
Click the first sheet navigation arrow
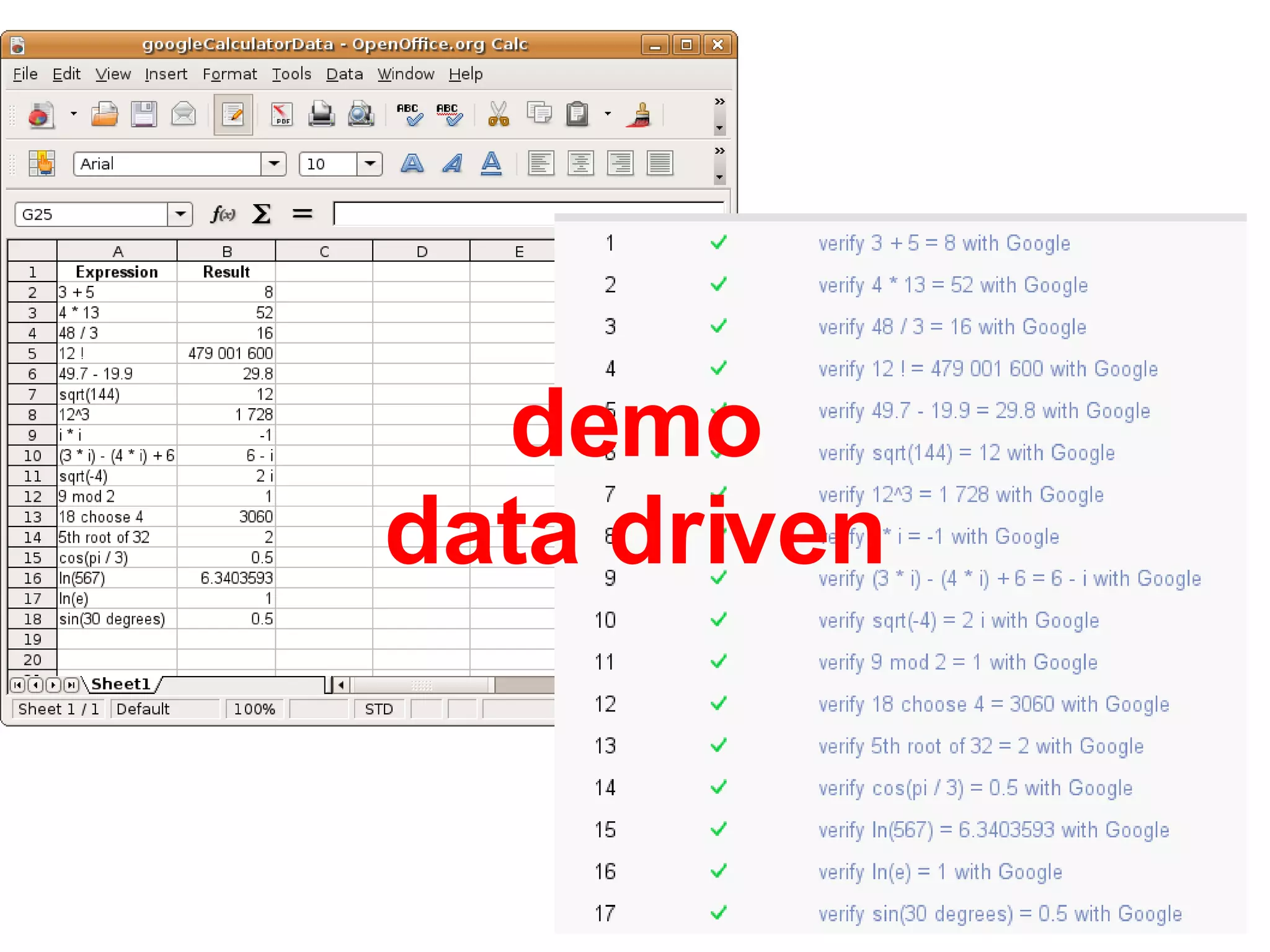pyautogui.click(x=18, y=685)
